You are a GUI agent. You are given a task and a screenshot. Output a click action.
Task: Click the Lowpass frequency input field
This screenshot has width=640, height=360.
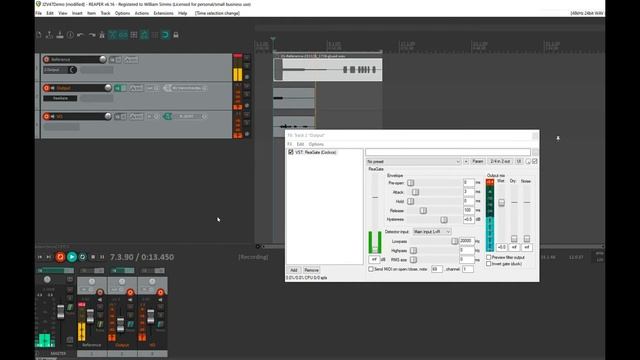click(467, 241)
